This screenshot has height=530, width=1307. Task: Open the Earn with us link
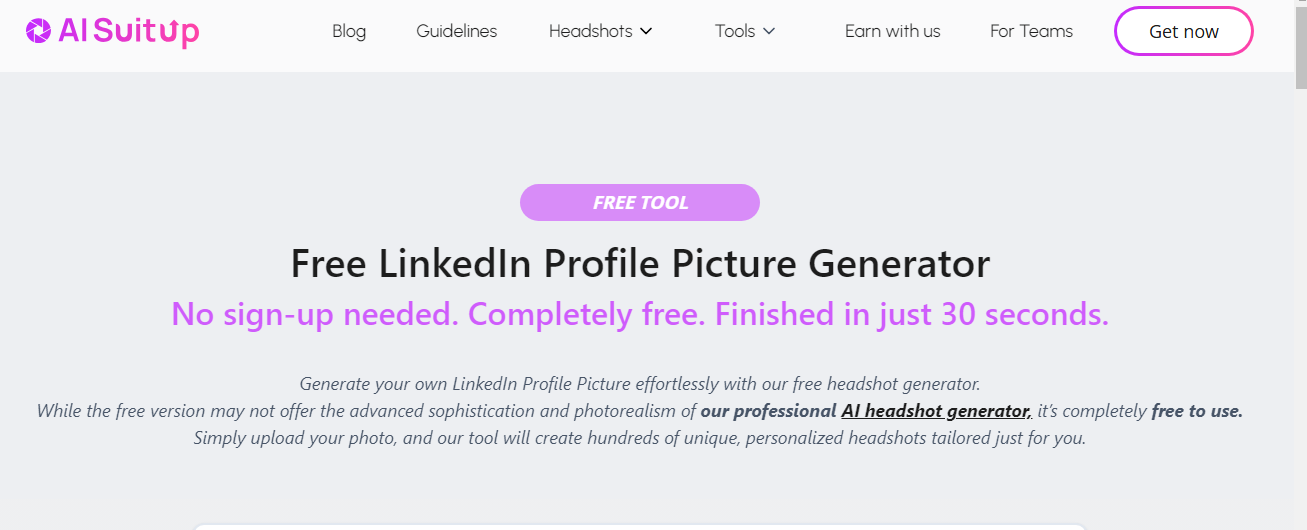[892, 31]
